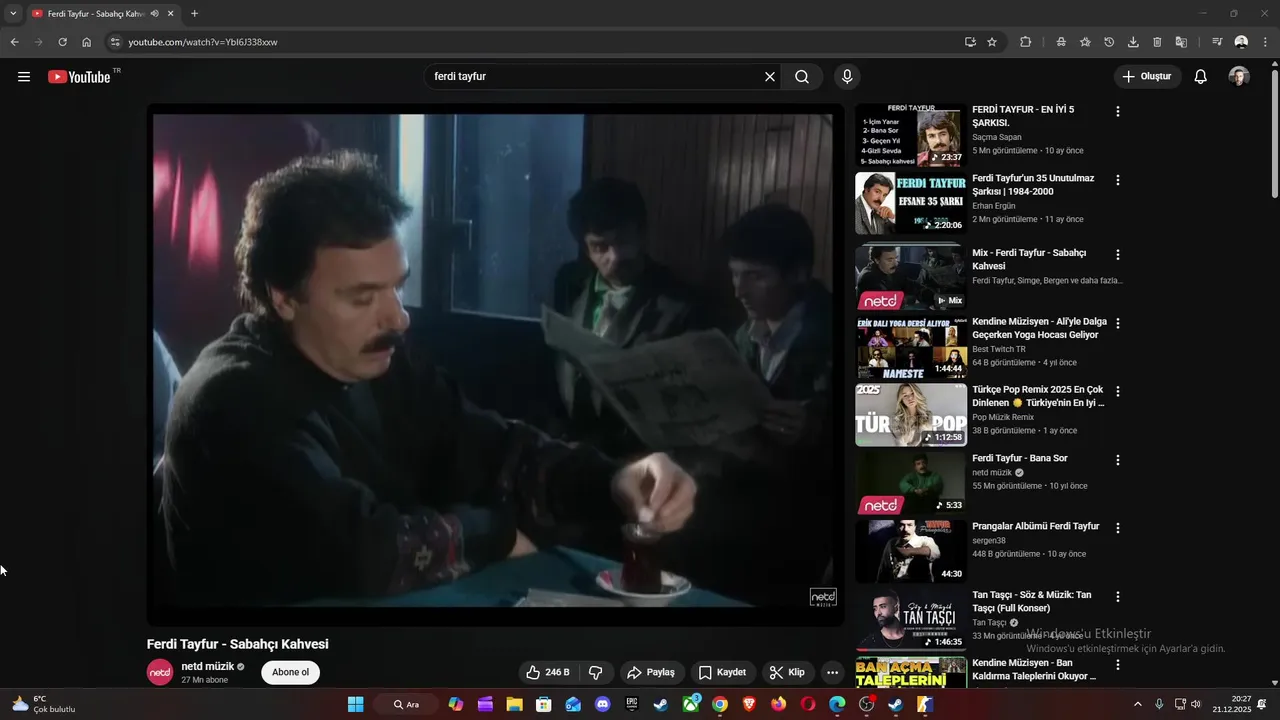Open the browser extensions puzzle icon
Screen dimensions: 1280x720
[x=1026, y=42]
